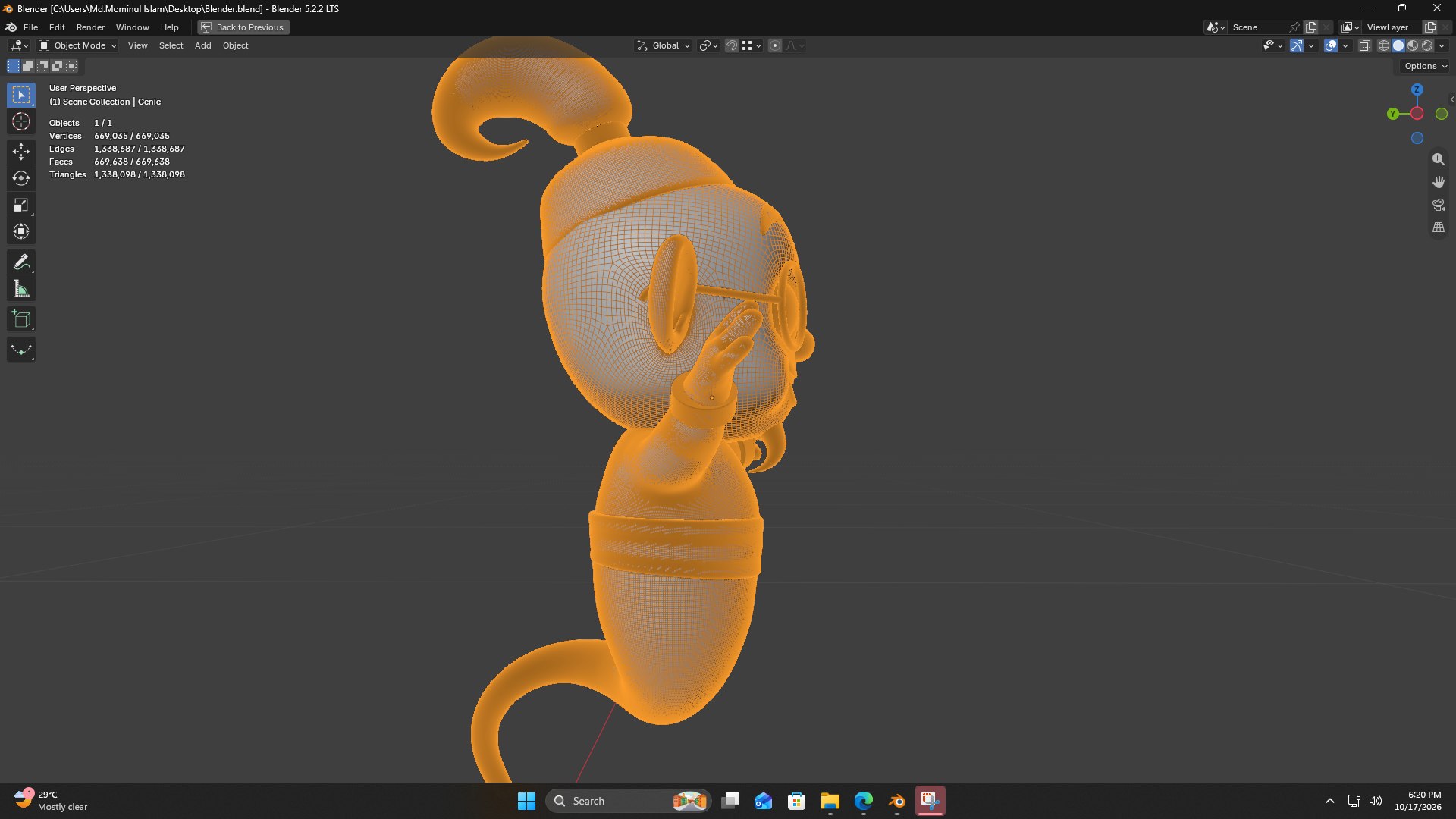Toggle the camera view icon

coord(1438,205)
